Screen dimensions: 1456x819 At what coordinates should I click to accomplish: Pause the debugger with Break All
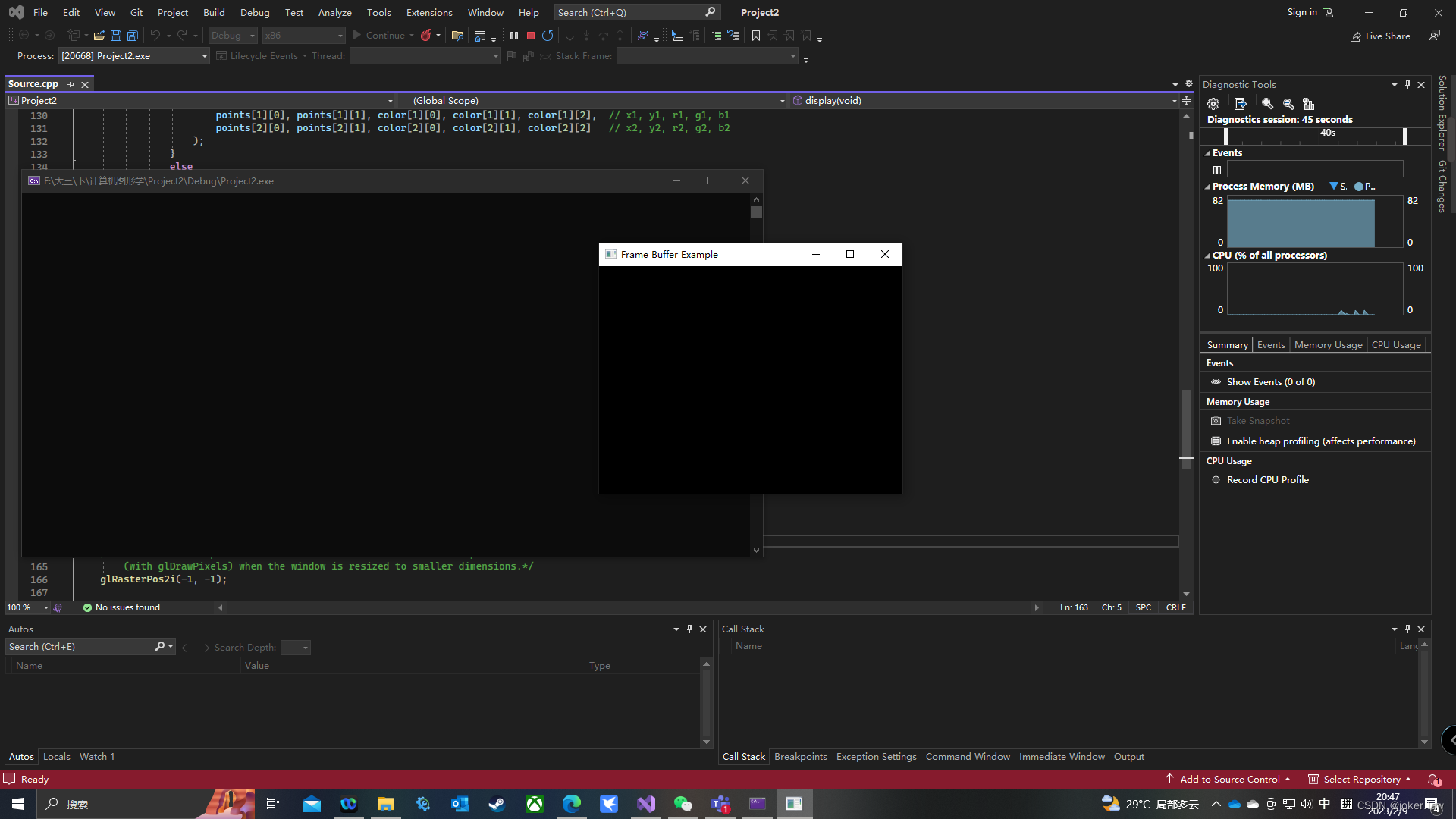pos(514,36)
